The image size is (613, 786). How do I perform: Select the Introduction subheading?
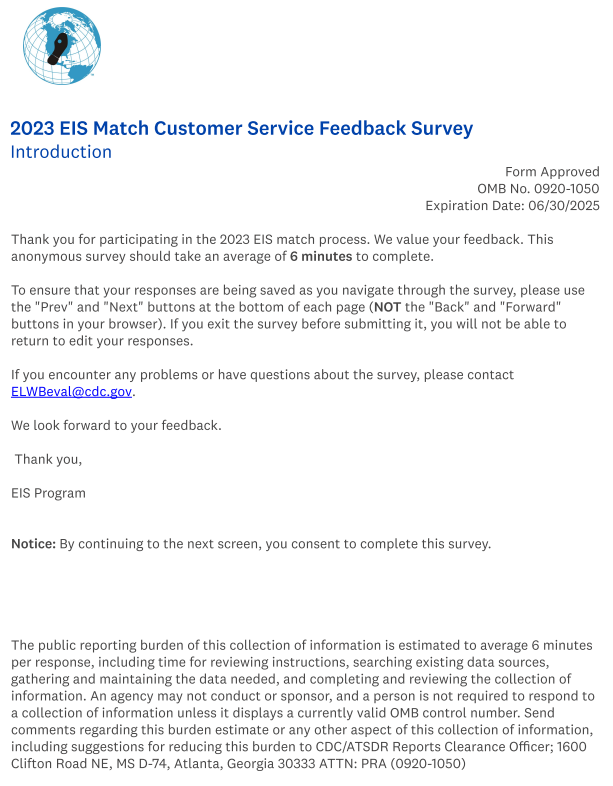point(61,152)
